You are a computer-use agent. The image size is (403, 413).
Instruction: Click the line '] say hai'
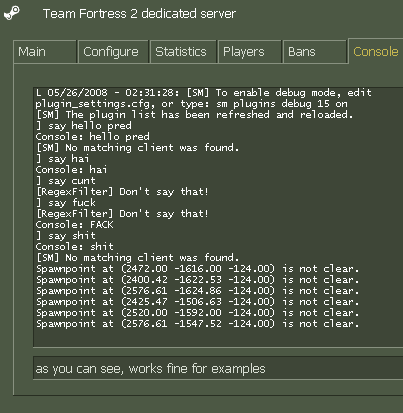[63, 159]
